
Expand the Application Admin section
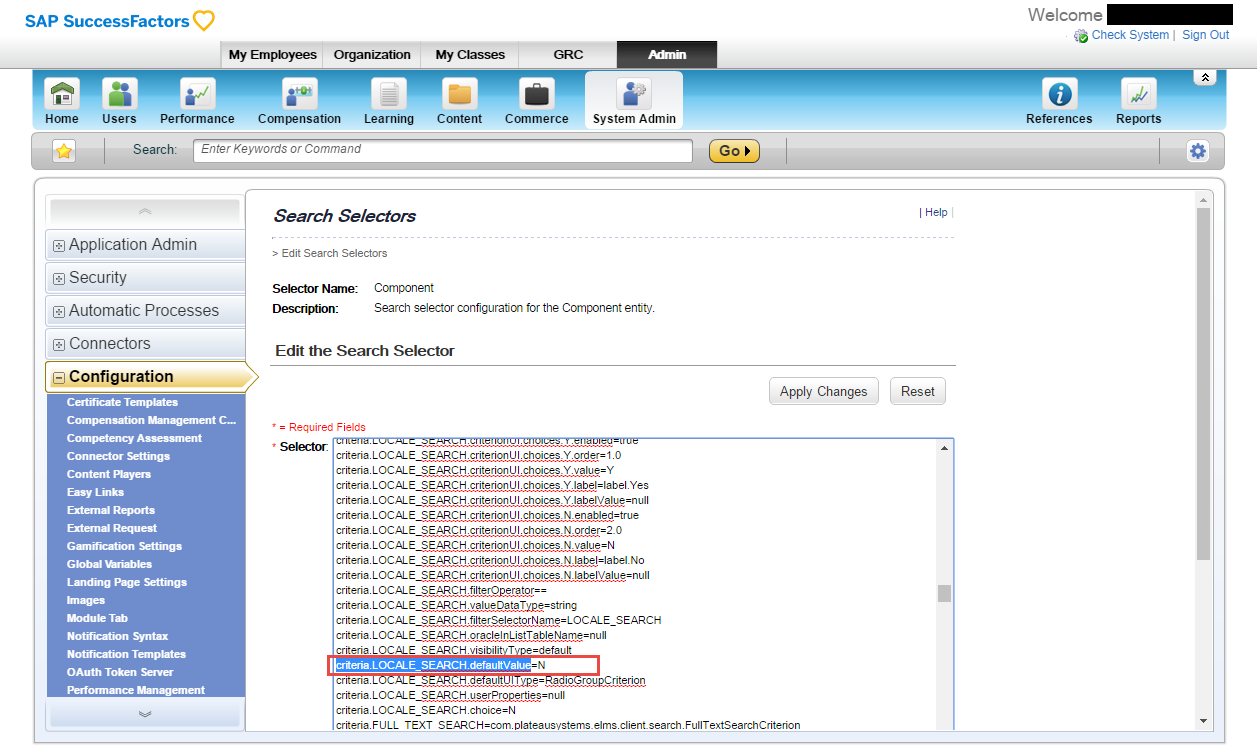tap(145, 245)
